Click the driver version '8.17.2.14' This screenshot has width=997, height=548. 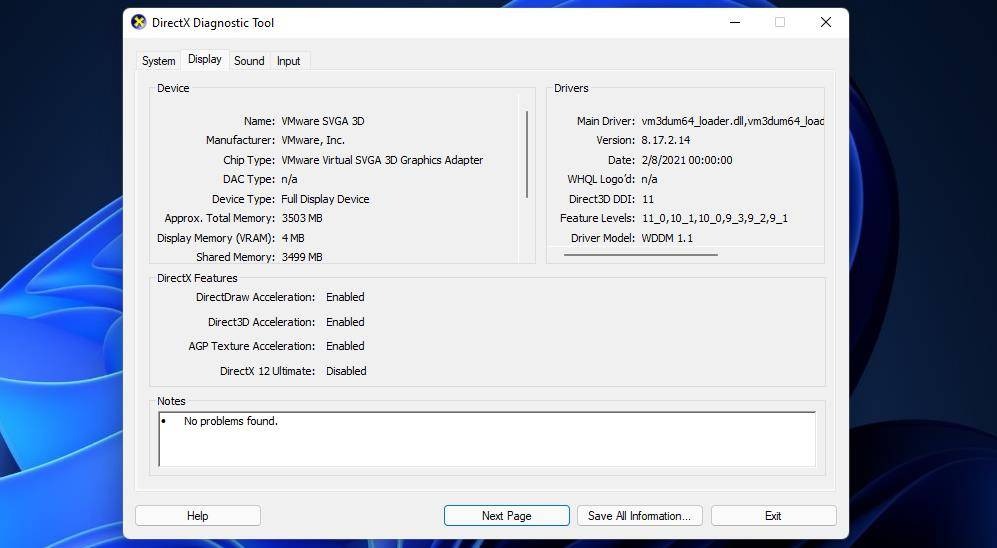(x=666, y=140)
